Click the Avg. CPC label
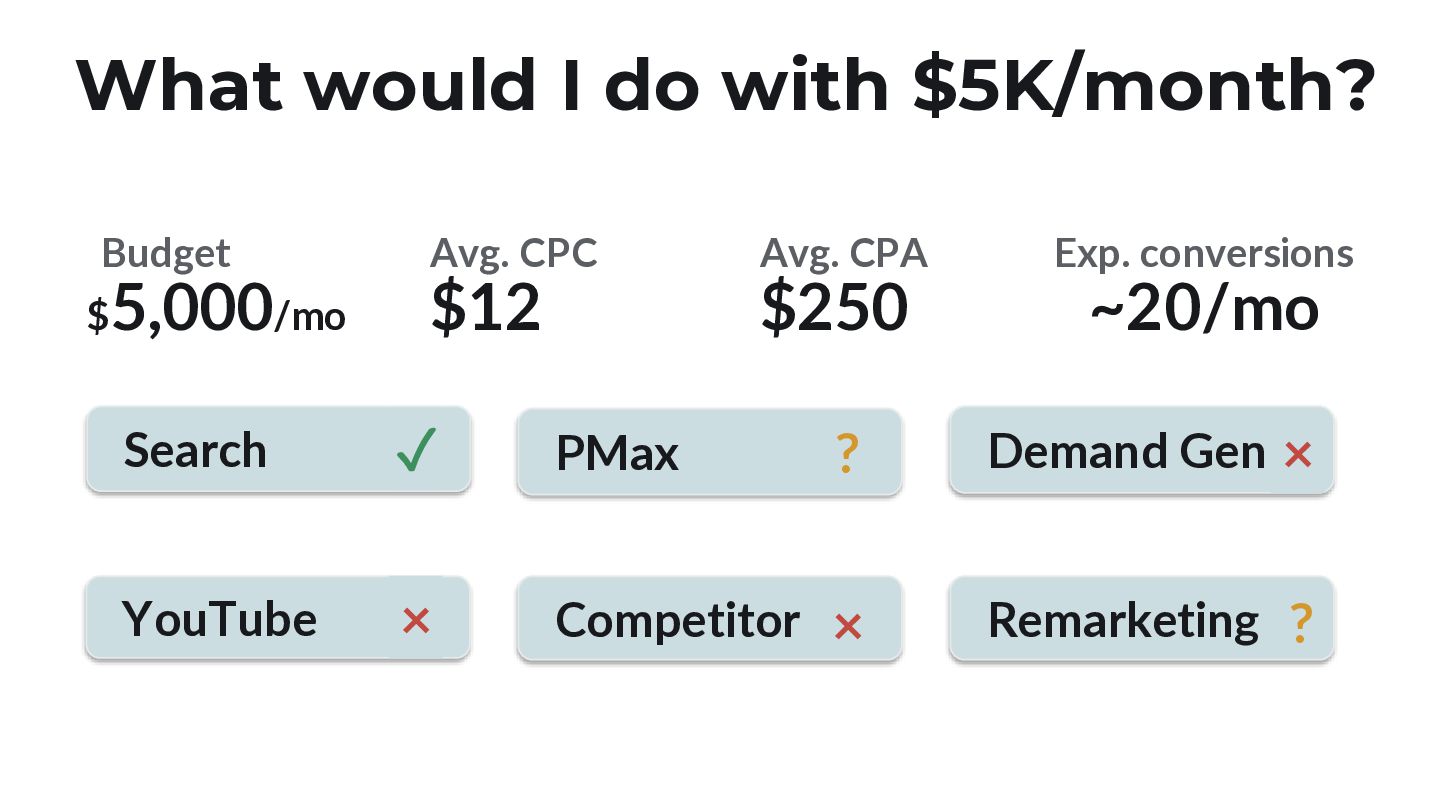Screen dimensions: 1440x810 (514, 254)
